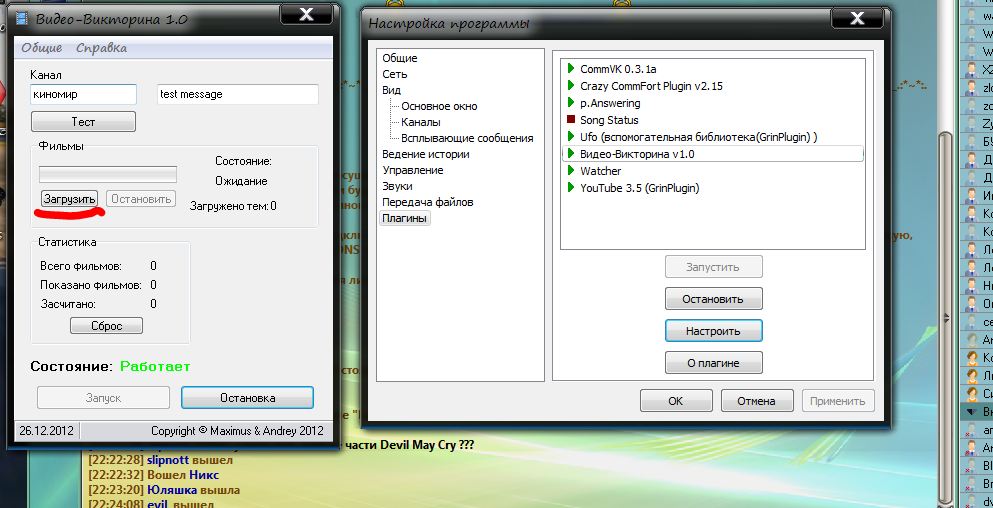
Task: Click the Канал input field with киномир
Action: point(83,94)
